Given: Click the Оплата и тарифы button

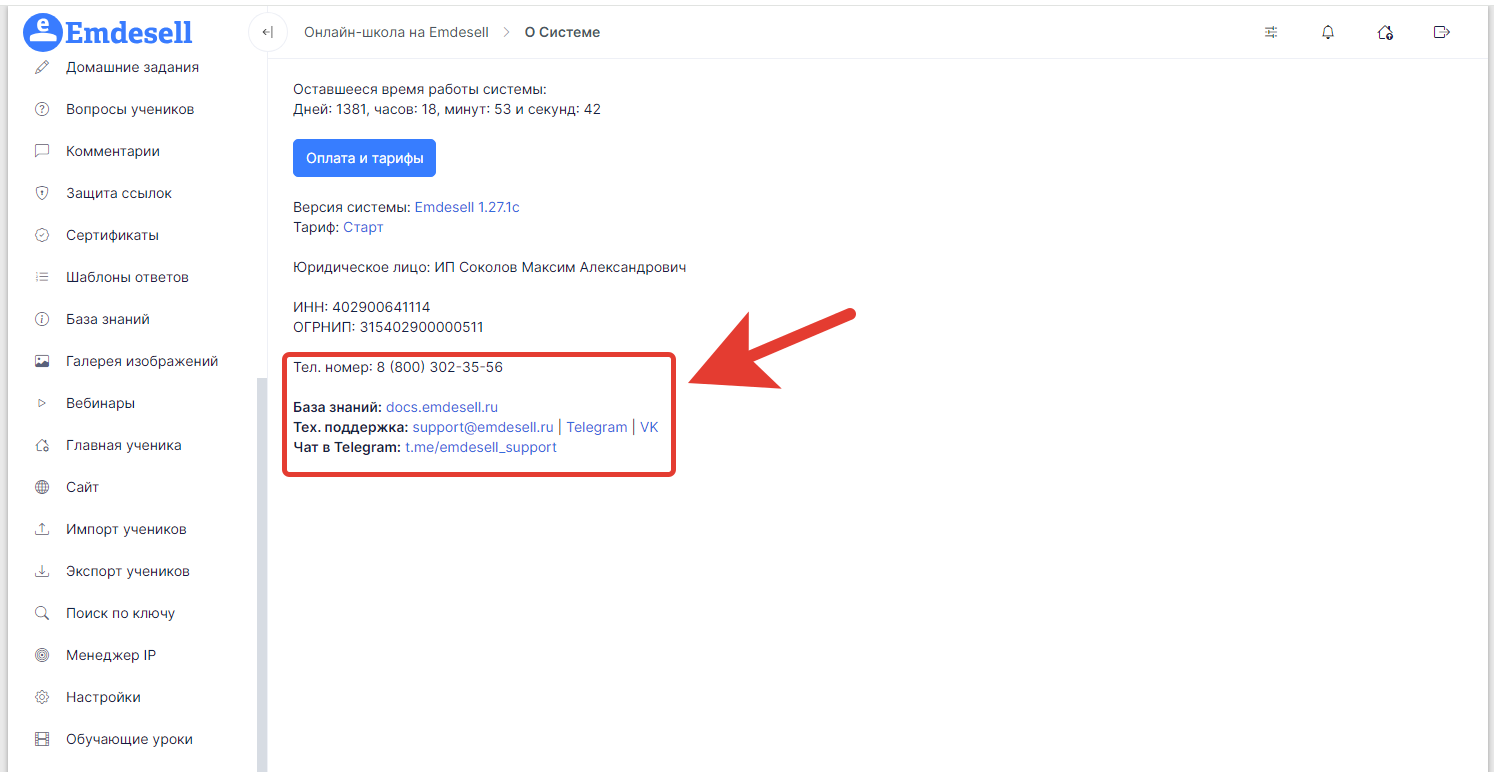Looking at the screenshot, I should (x=364, y=158).
